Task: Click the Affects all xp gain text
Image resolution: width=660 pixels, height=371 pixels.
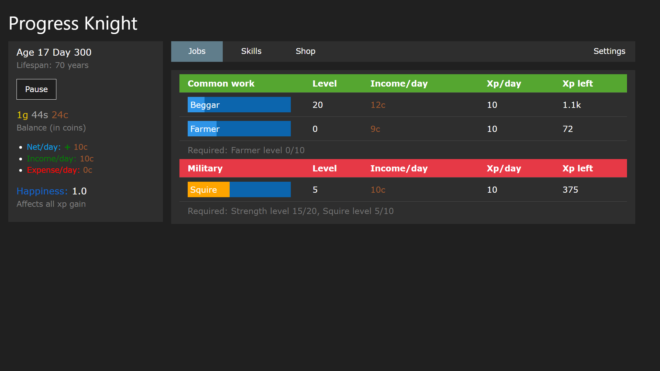Action: [51, 204]
